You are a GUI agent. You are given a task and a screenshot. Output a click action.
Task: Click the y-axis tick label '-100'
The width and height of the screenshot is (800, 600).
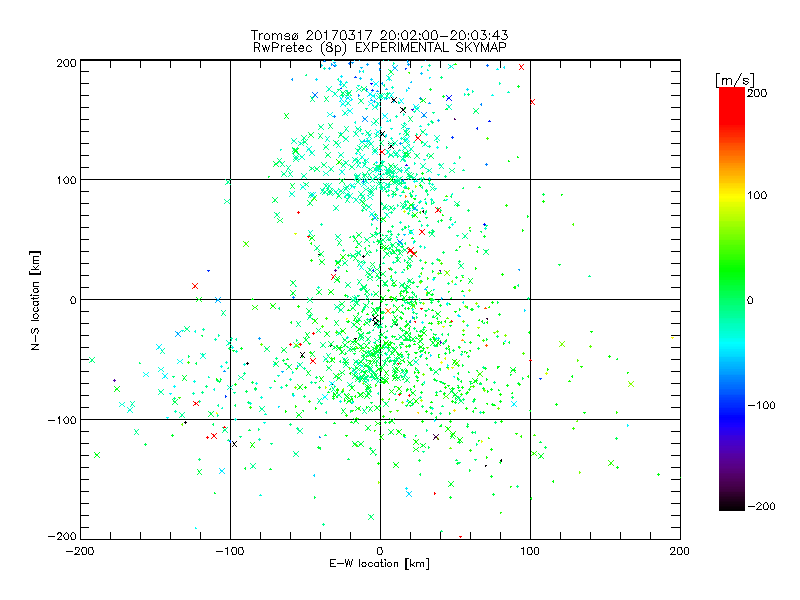(62, 420)
